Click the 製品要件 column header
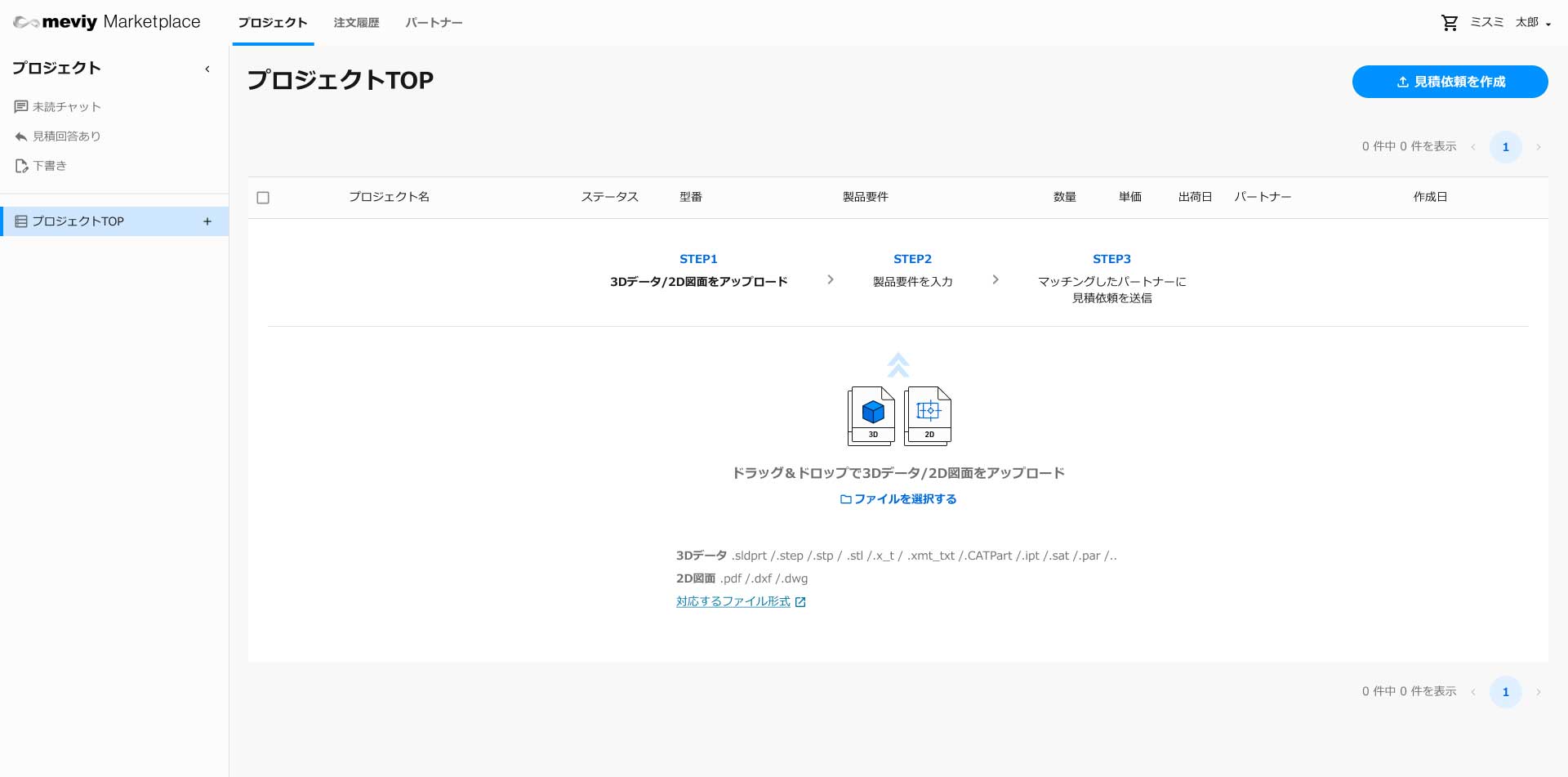Screen dimensions: 1568x777 click(866, 197)
